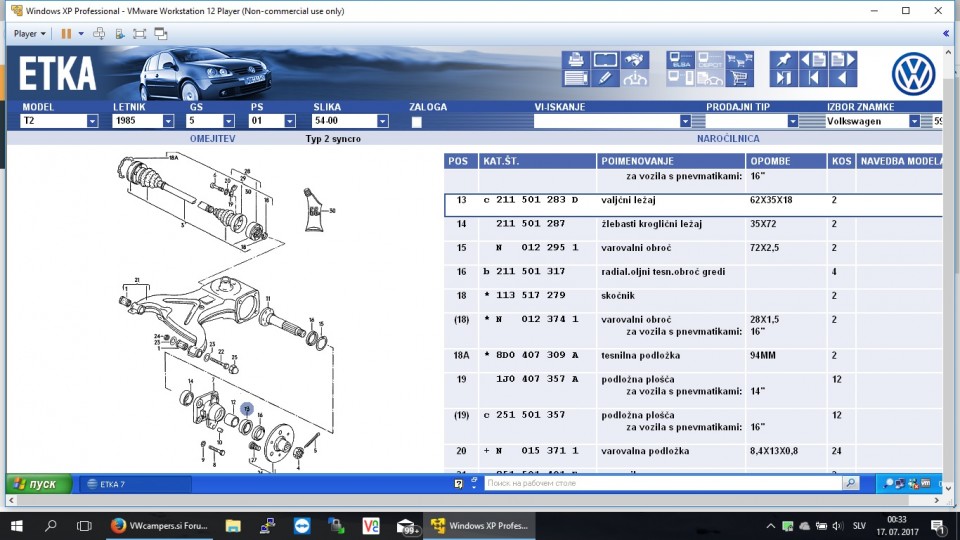Click part number 251 501 357

coord(530,414)
